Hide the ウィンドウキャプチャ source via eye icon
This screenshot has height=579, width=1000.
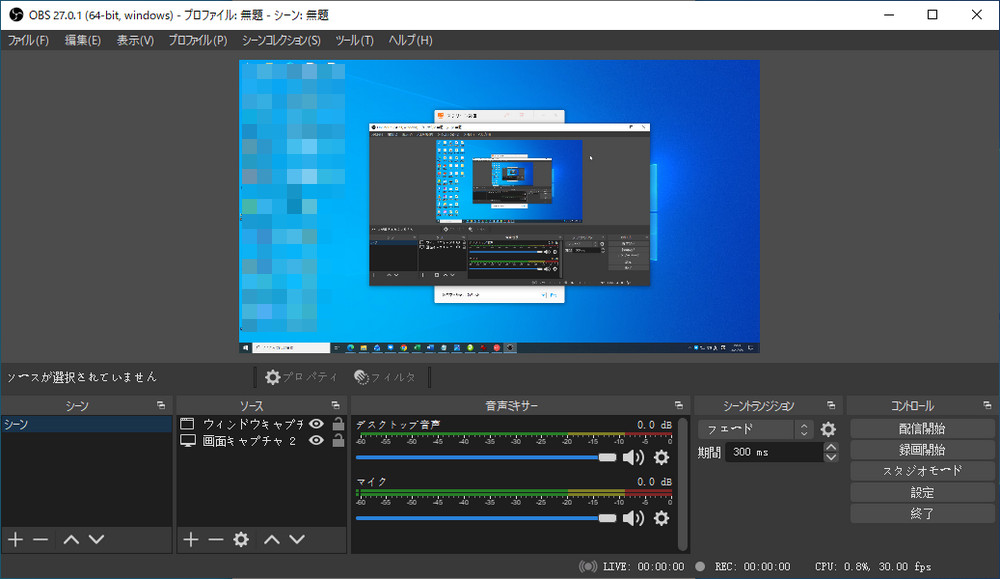pyautogui.click(x=316, y=424)
